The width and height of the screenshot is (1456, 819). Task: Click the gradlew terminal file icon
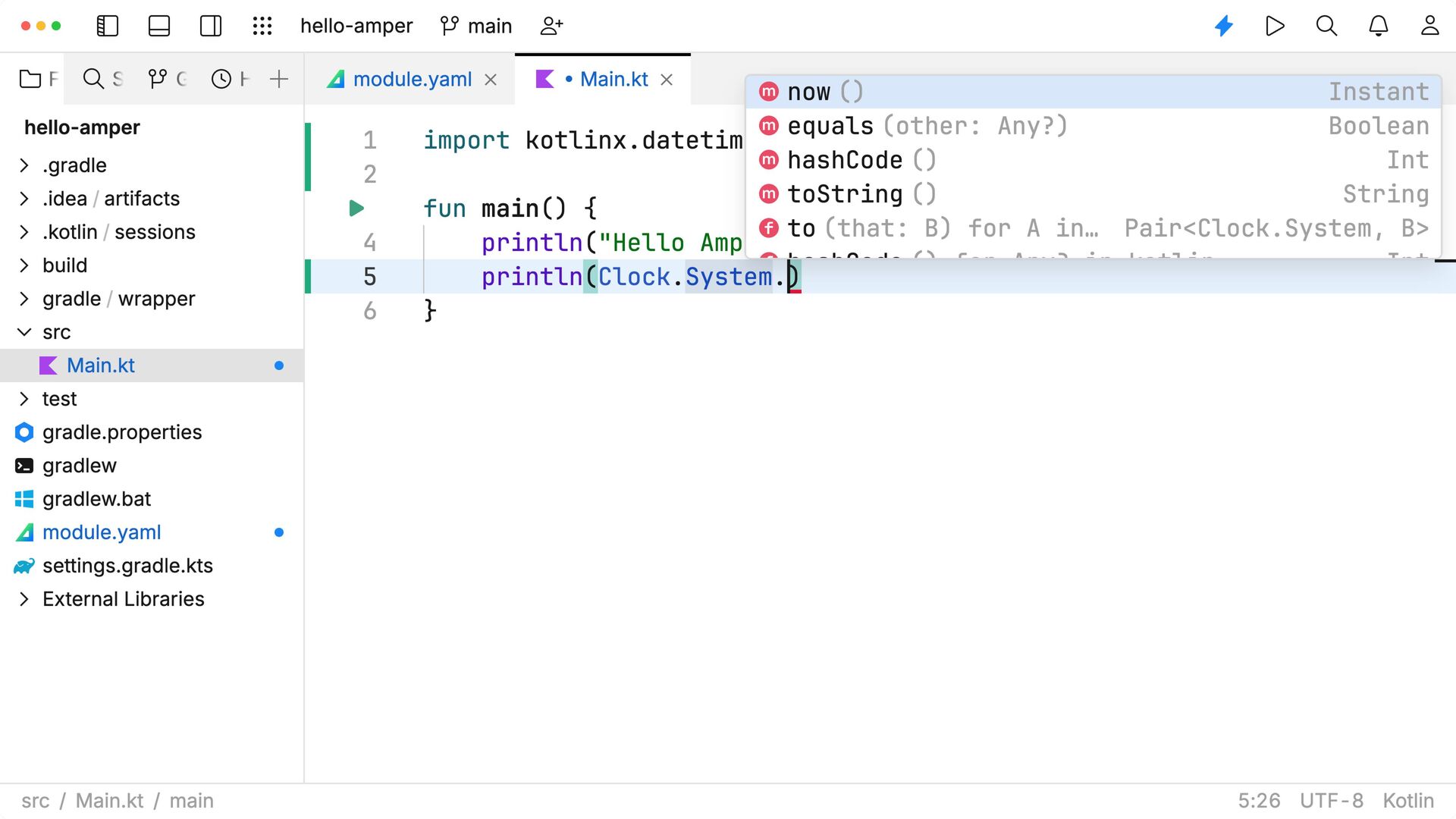(24, 466)
